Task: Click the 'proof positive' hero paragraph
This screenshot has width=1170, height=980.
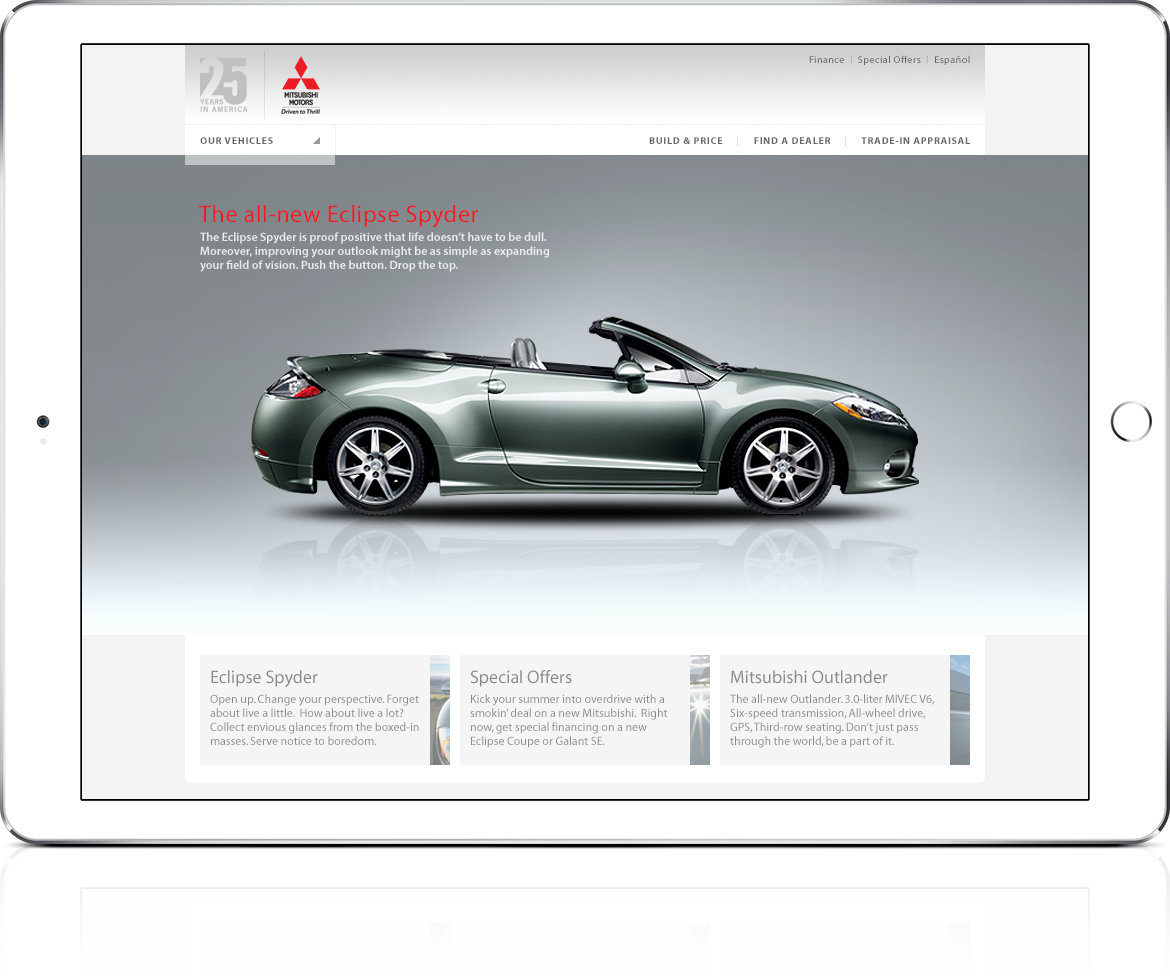Action: [375, 251]
